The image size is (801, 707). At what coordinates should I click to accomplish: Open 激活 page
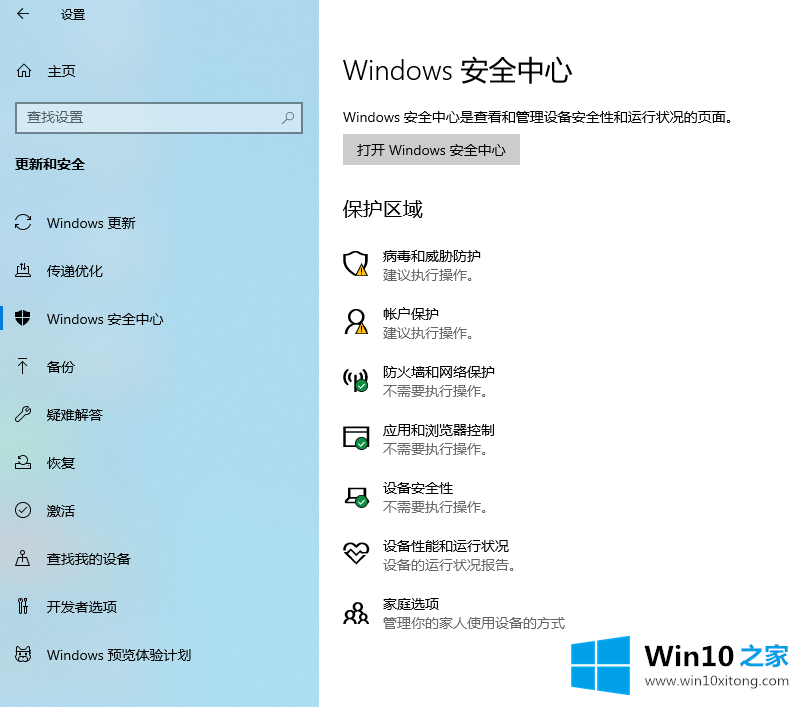[61, 511]
